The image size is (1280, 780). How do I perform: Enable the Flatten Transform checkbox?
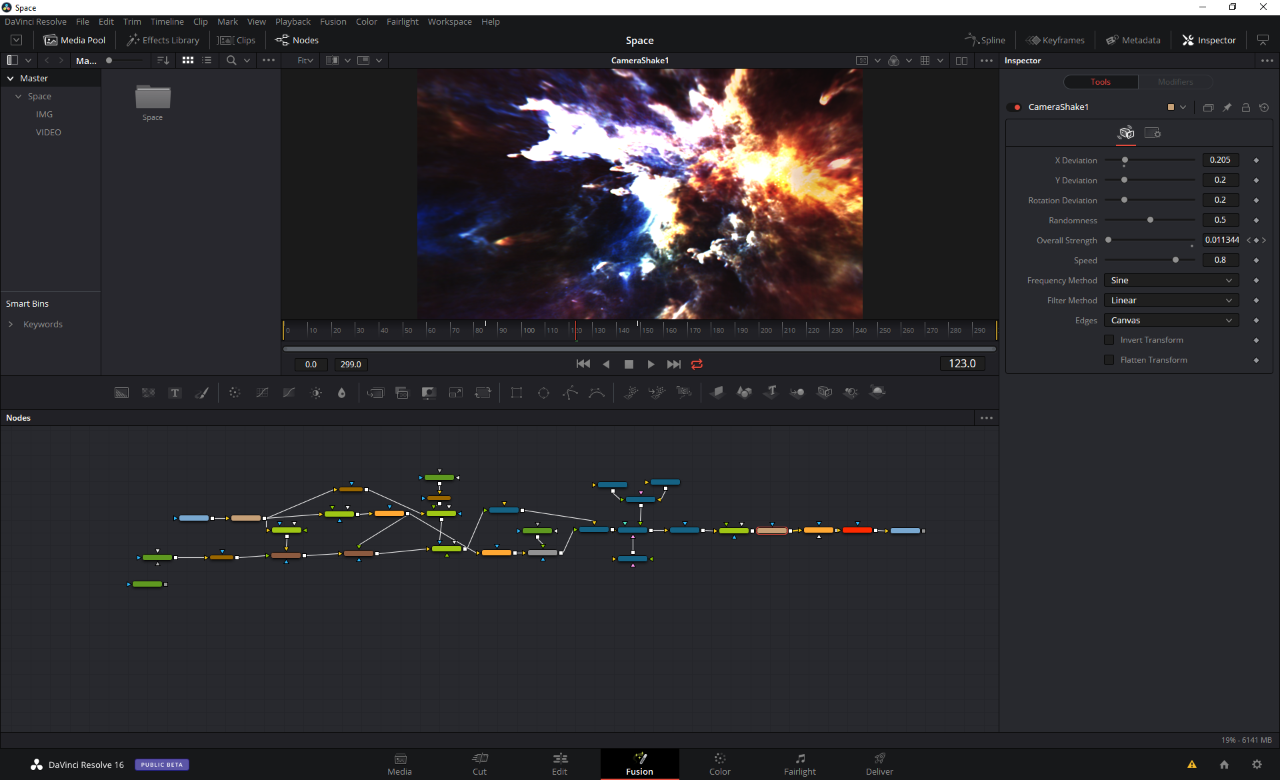pos(1108,360)
